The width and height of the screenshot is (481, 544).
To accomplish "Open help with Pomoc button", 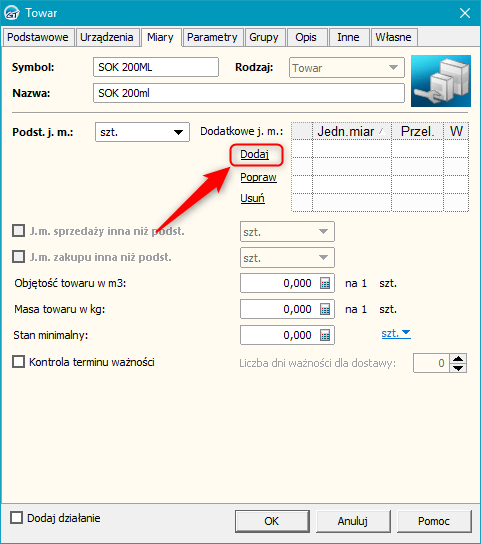I will 434,521.
